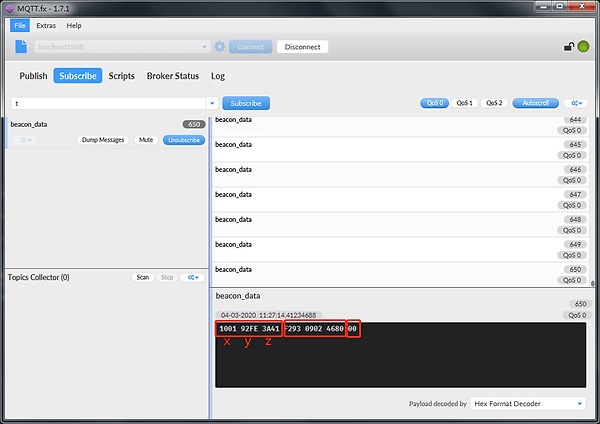The width and height of the screenshot is (600, 424).
Task: Switch to the Broker Status tab
Action: click(x=173, y=76)
